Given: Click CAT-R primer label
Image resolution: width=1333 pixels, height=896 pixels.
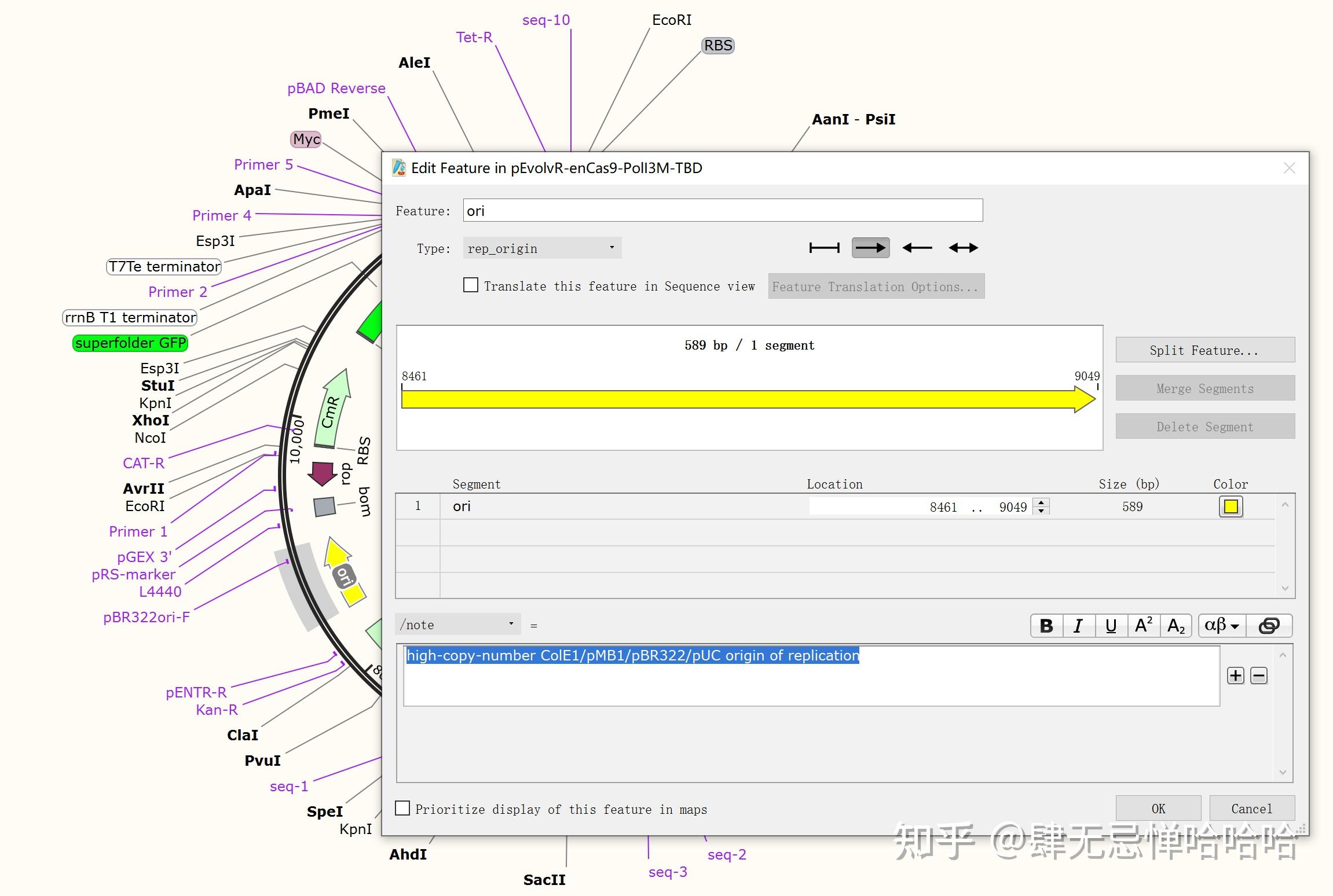Looking at the screenshot, I should coord(144,463).
